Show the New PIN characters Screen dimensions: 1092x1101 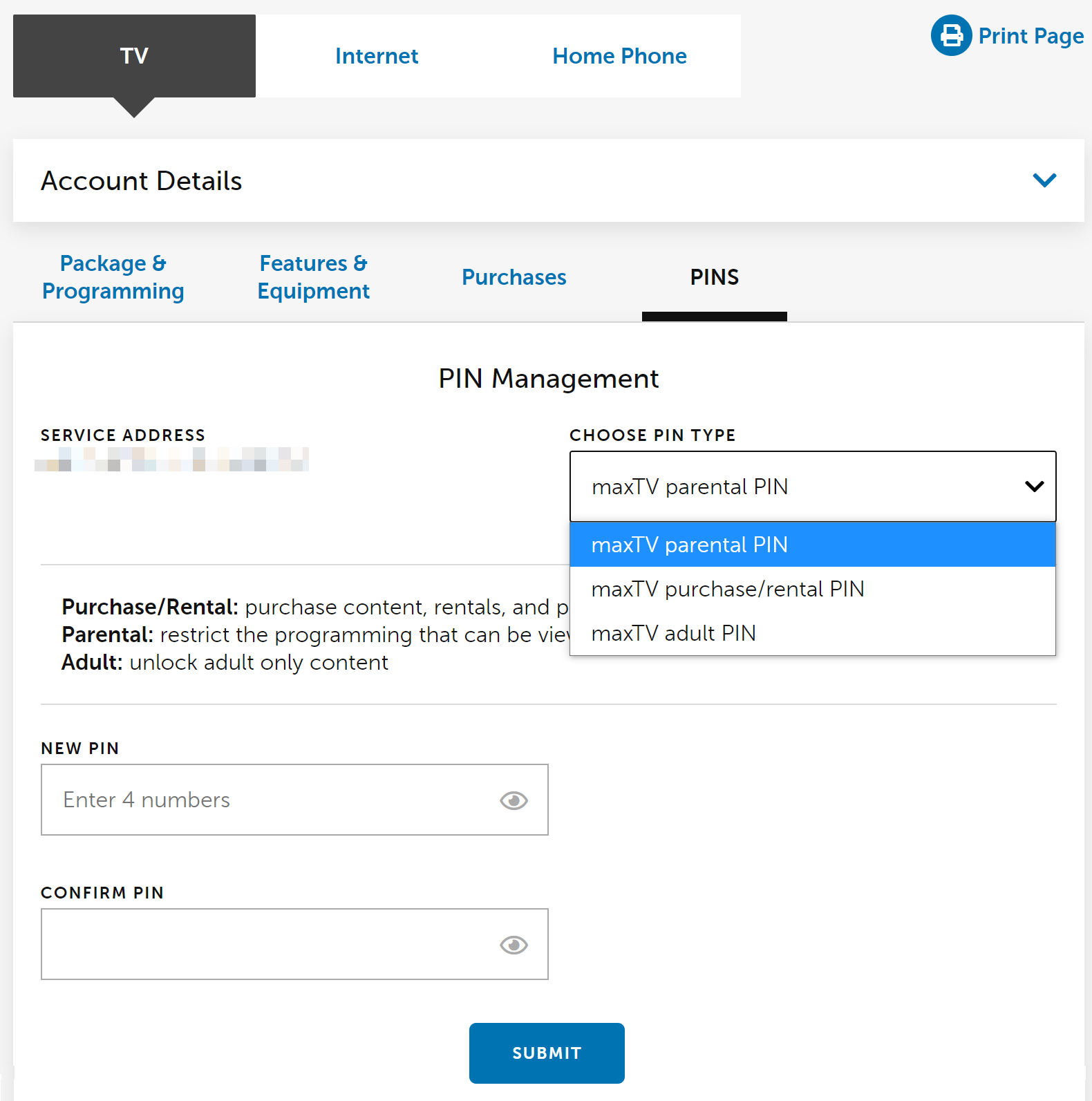pos(514,800)
